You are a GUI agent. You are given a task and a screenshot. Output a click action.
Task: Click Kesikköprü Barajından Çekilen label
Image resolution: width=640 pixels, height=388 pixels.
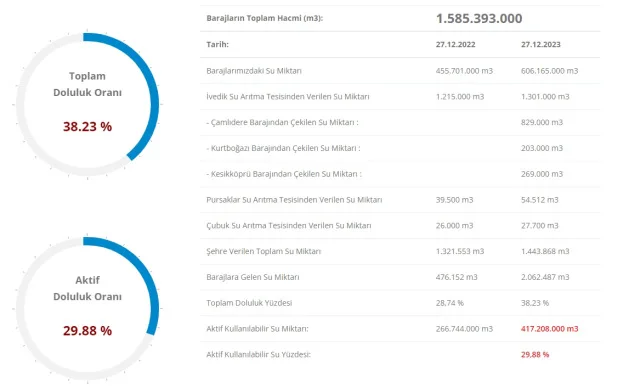[x=284, y=174]
